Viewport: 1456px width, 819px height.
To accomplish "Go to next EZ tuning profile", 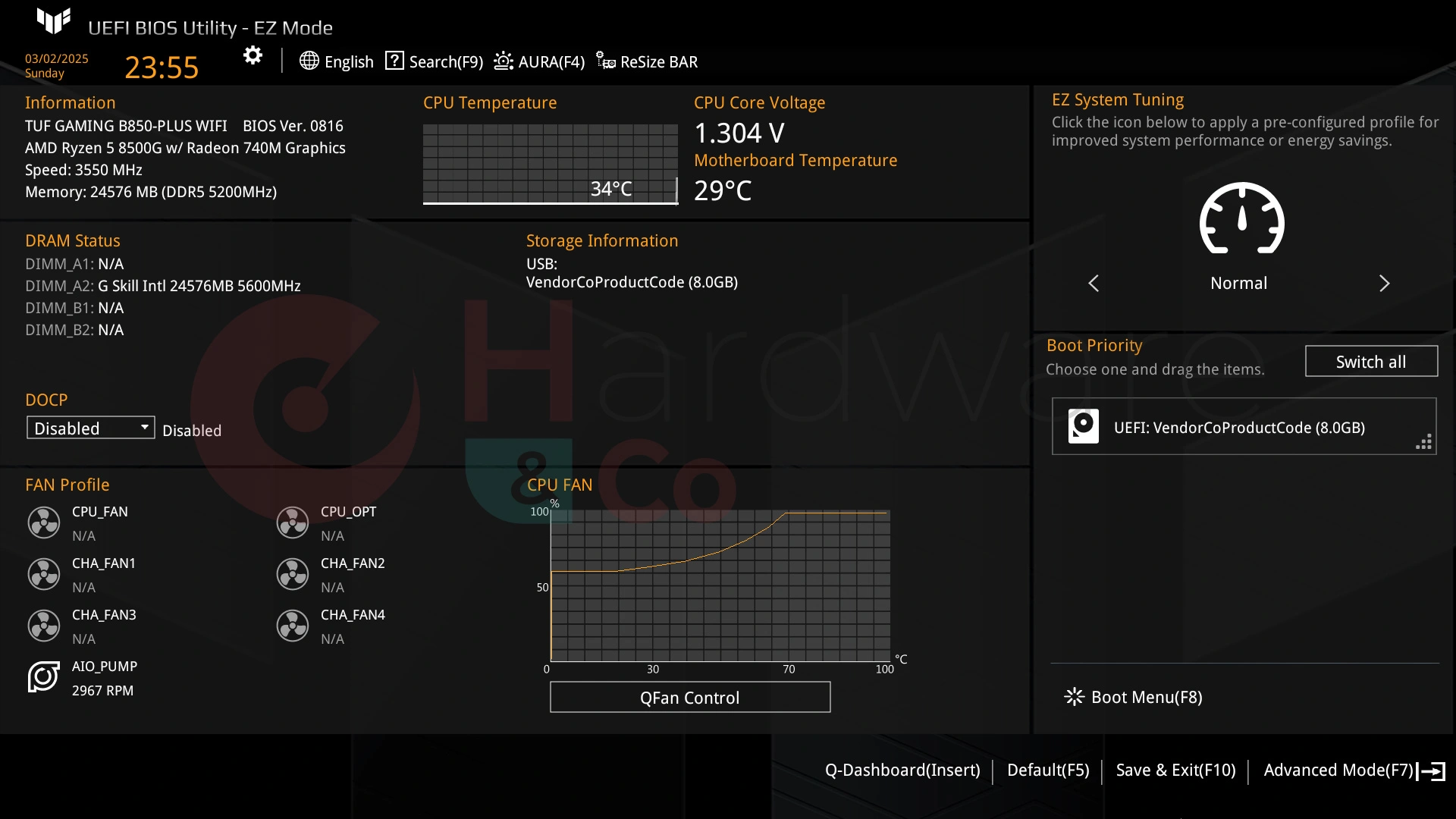I will coord(1384,283).
